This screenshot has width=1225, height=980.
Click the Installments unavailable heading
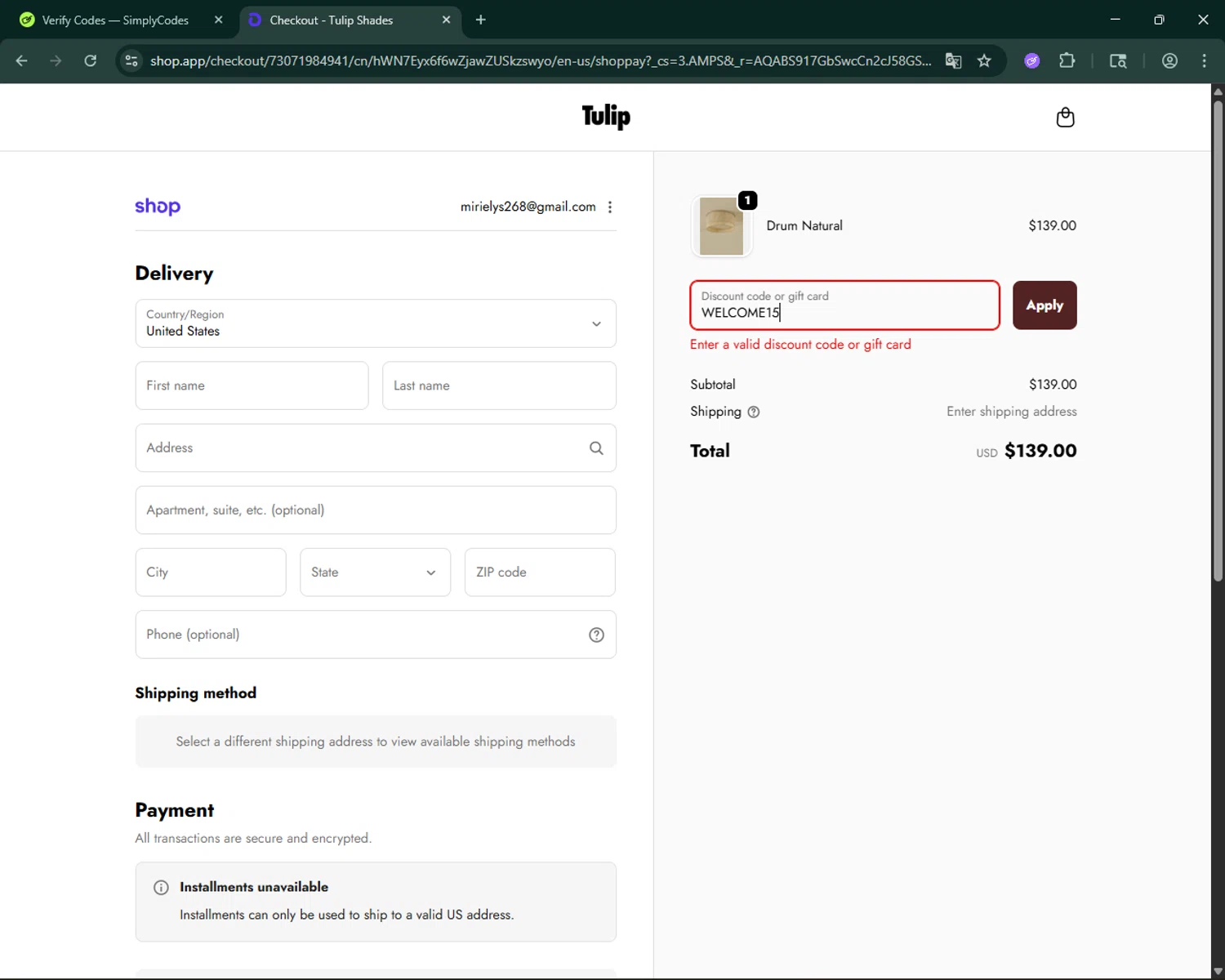click(x=254, y=887)
